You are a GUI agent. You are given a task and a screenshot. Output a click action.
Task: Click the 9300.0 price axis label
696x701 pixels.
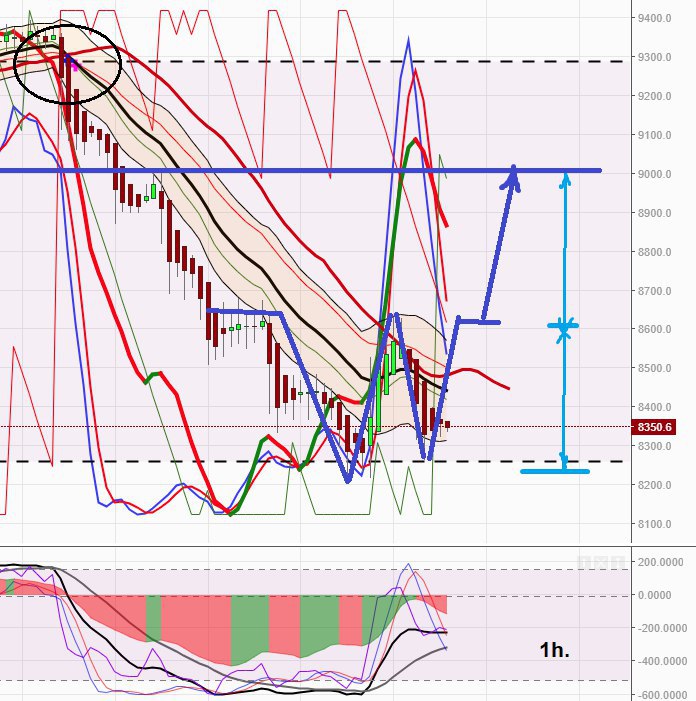(x=654, y=57)
